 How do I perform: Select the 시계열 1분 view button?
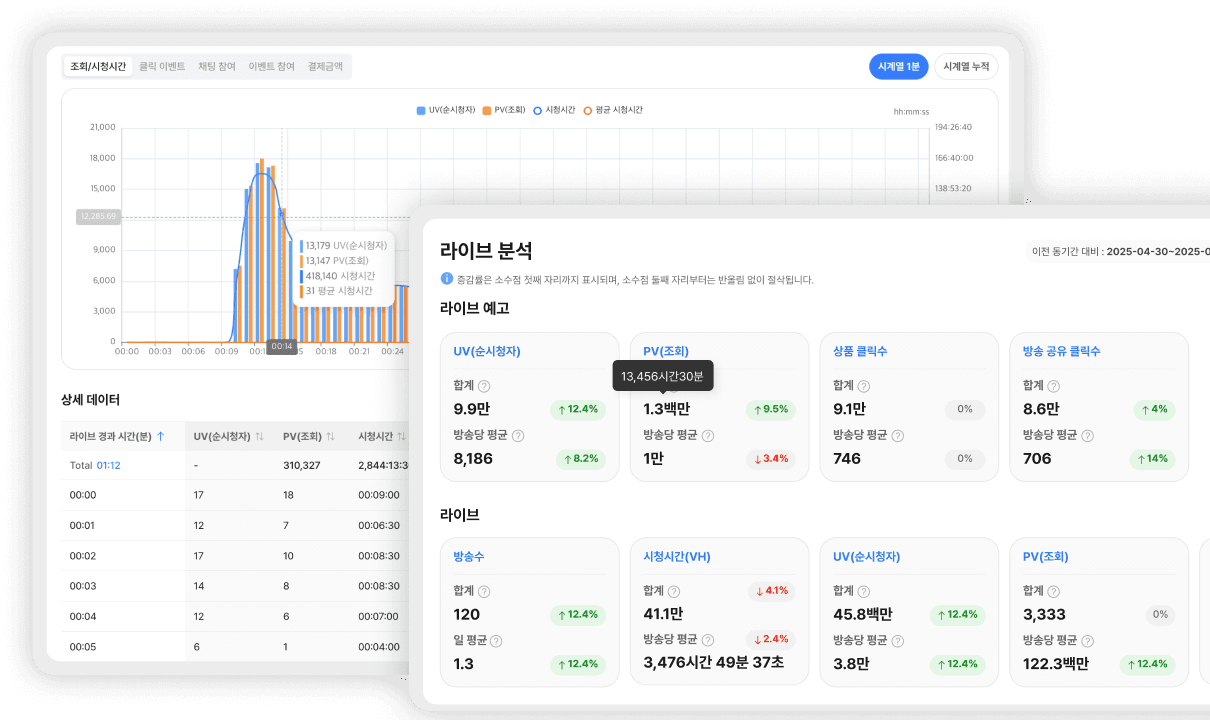pos(898,65)
